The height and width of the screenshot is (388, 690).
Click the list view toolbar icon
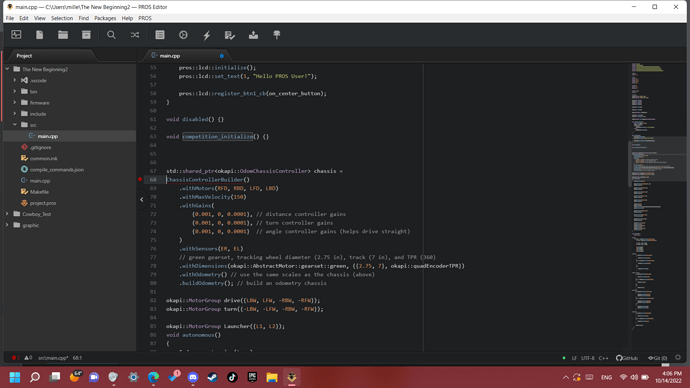[160, 35]
